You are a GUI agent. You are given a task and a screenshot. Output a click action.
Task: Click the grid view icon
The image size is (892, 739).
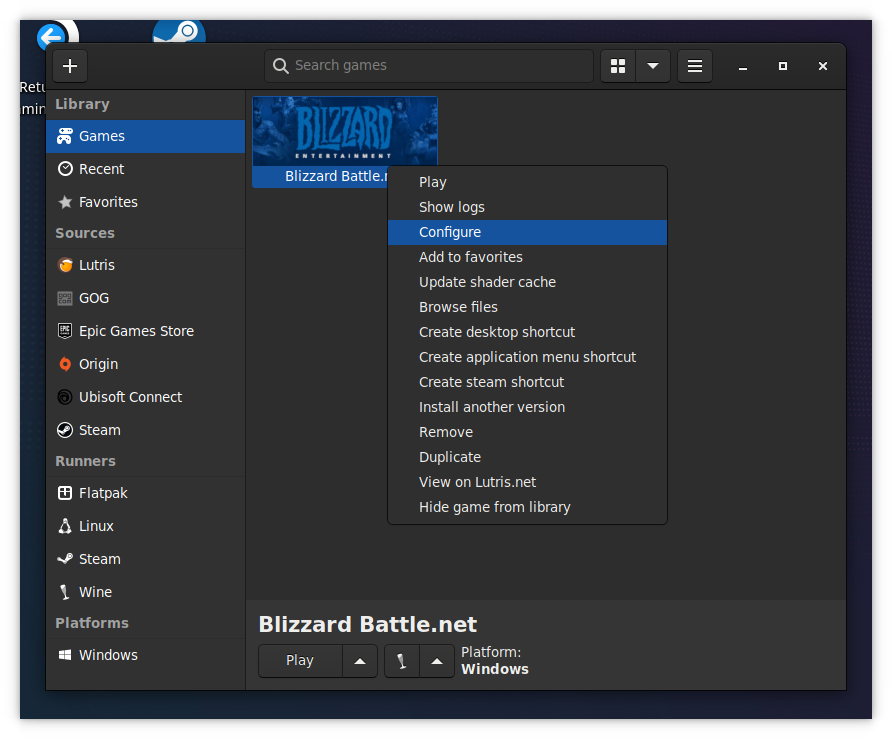point(618,66)
